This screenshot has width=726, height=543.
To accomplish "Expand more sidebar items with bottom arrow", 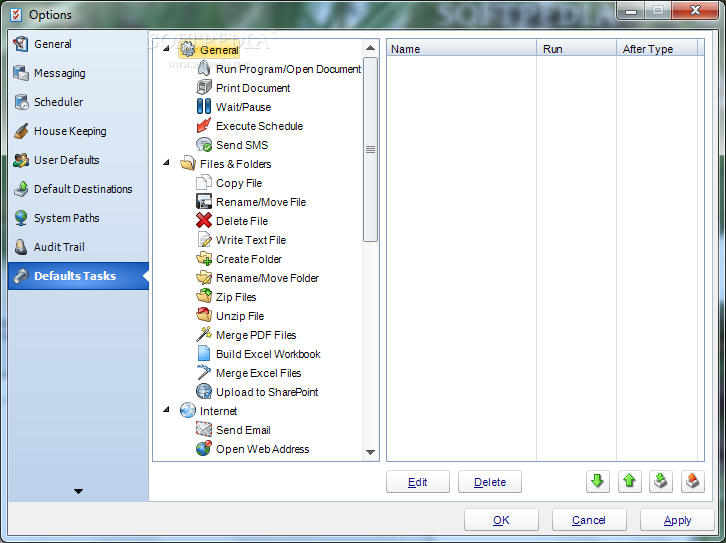I will 78,491.
